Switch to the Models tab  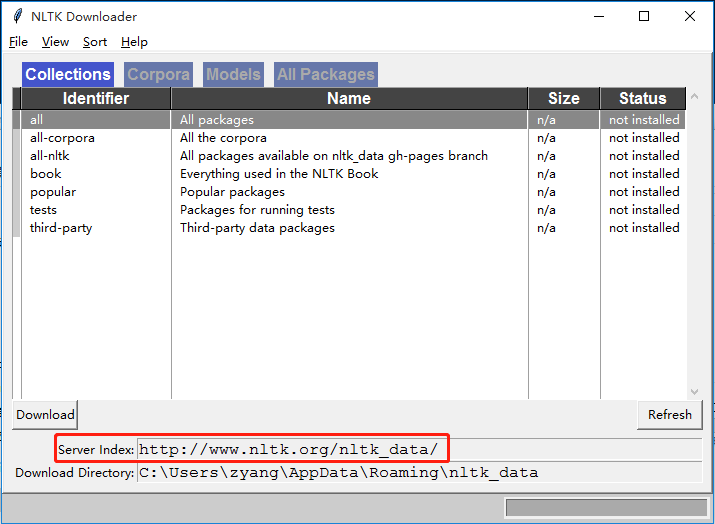click(x=233, y=74)
